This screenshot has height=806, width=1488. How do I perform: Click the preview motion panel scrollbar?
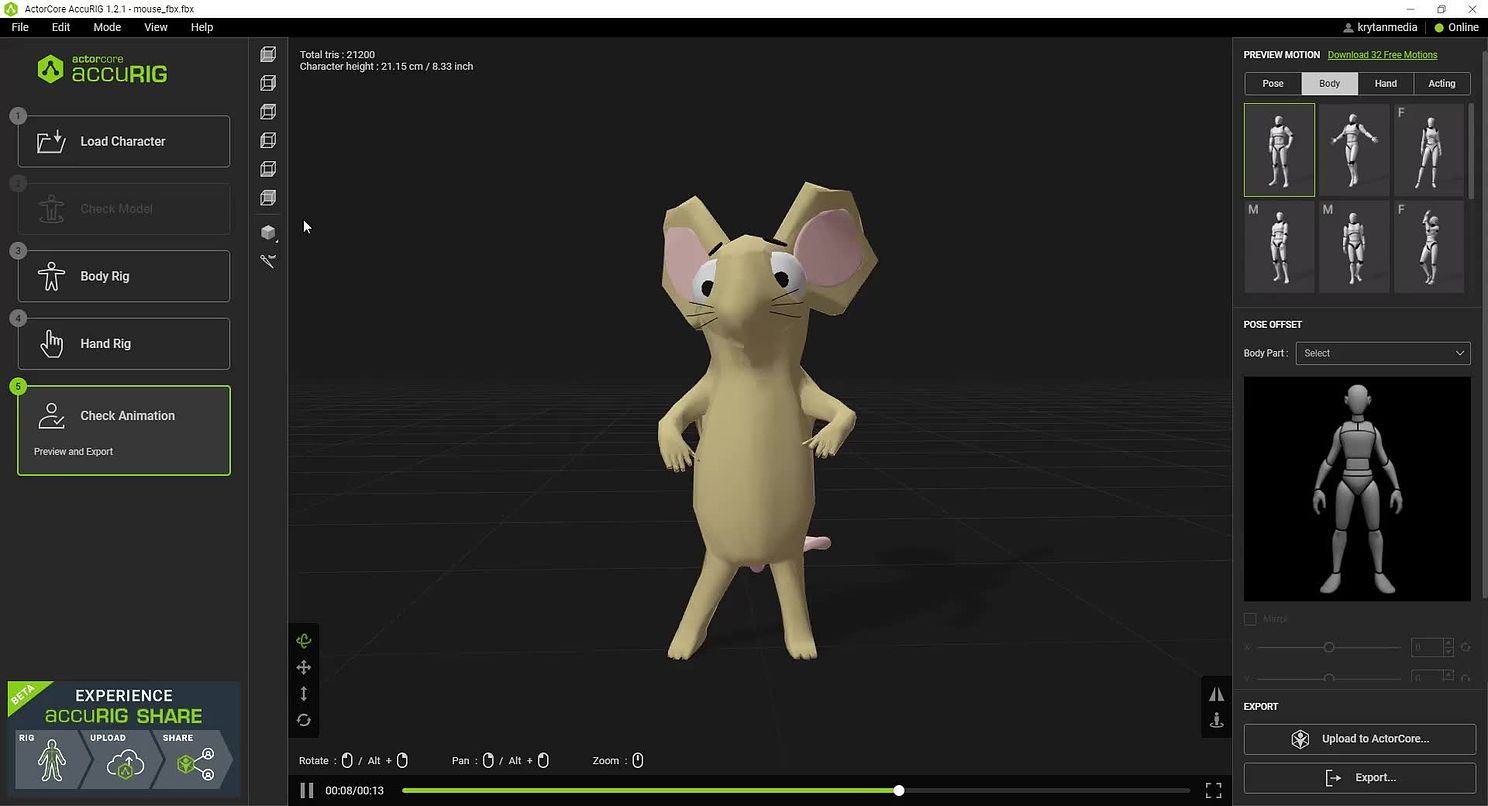click(1472, 150)
